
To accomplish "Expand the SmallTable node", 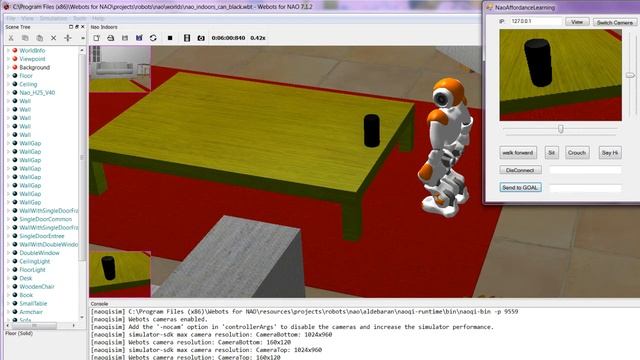I will [8, 303].
